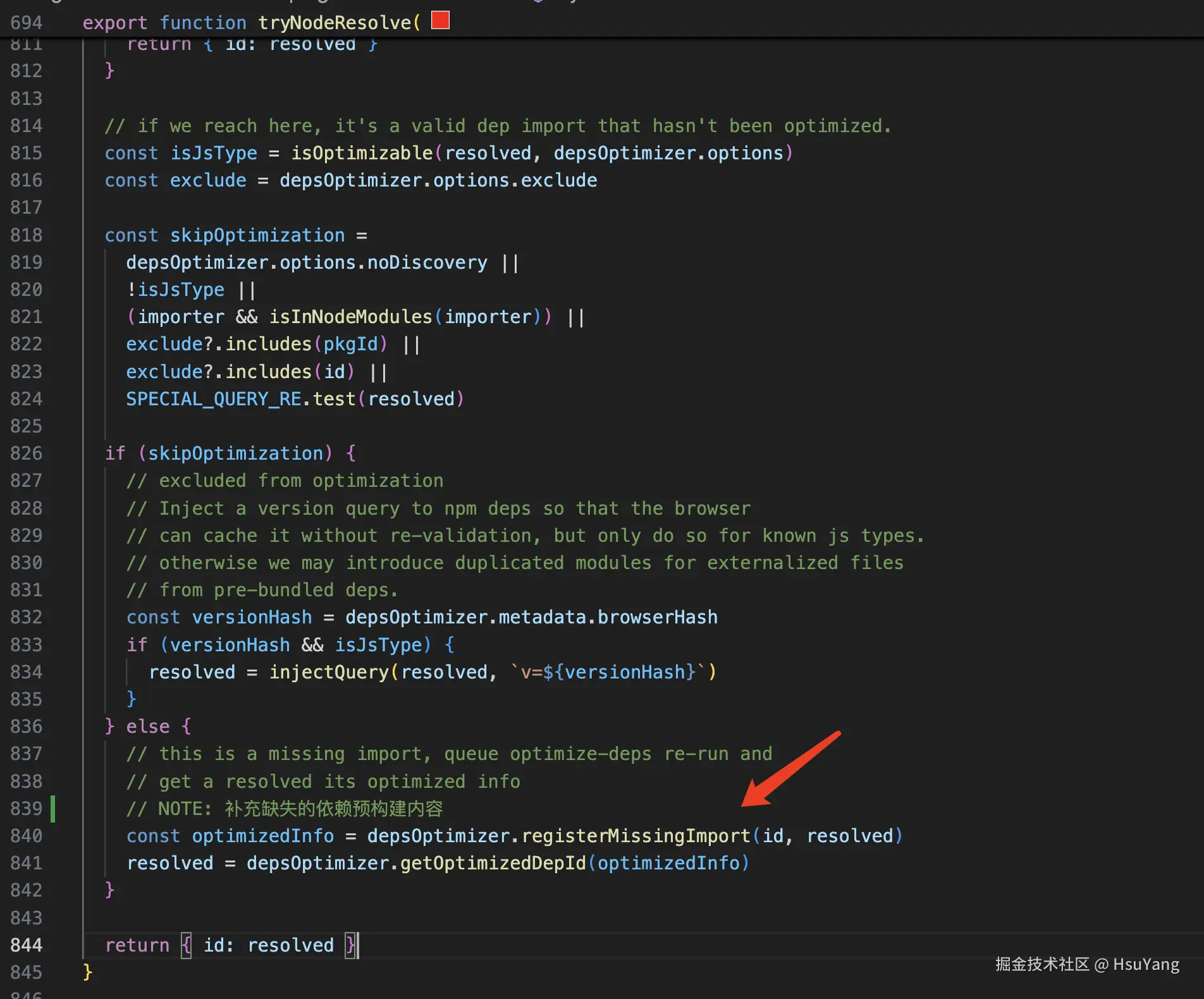1204x999 pixels.
Task: Click the sticky header line 'export function tryNodeResolve('
Action: pos(251,23)
